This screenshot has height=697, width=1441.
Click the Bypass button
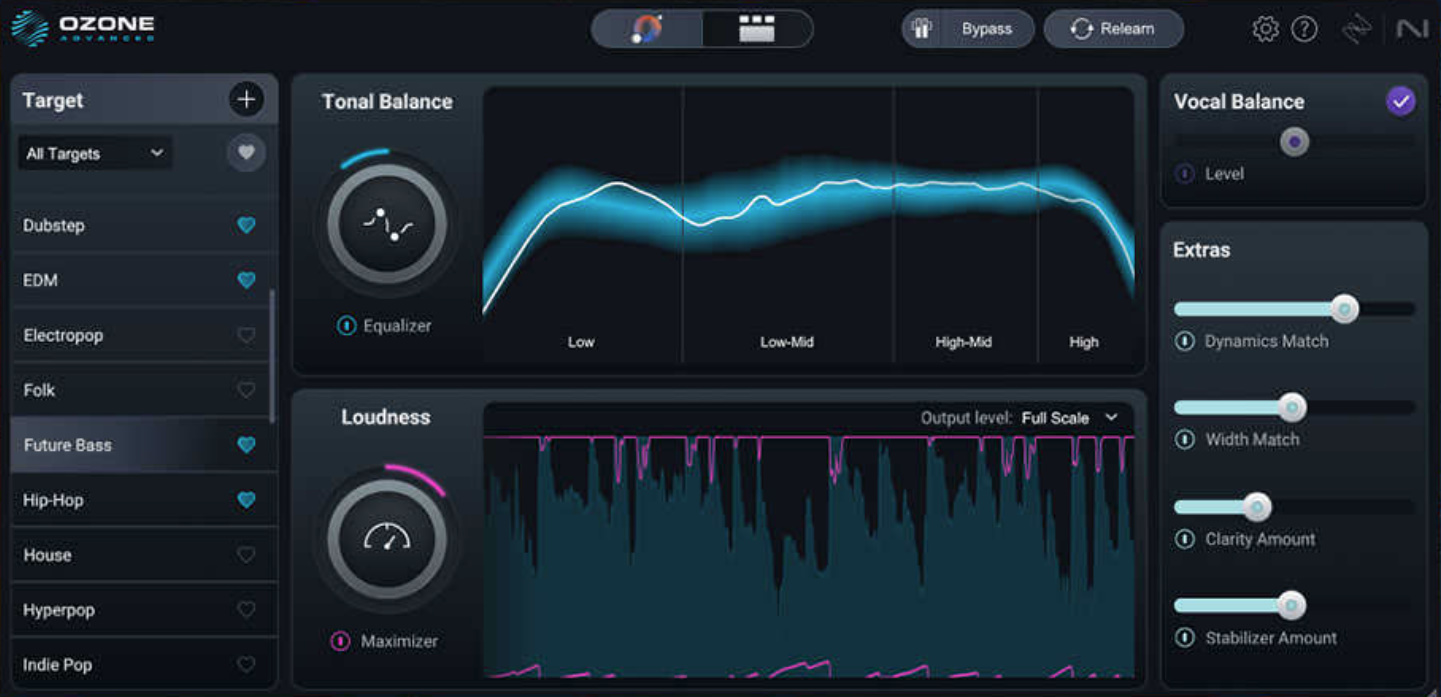pos(967,28)
